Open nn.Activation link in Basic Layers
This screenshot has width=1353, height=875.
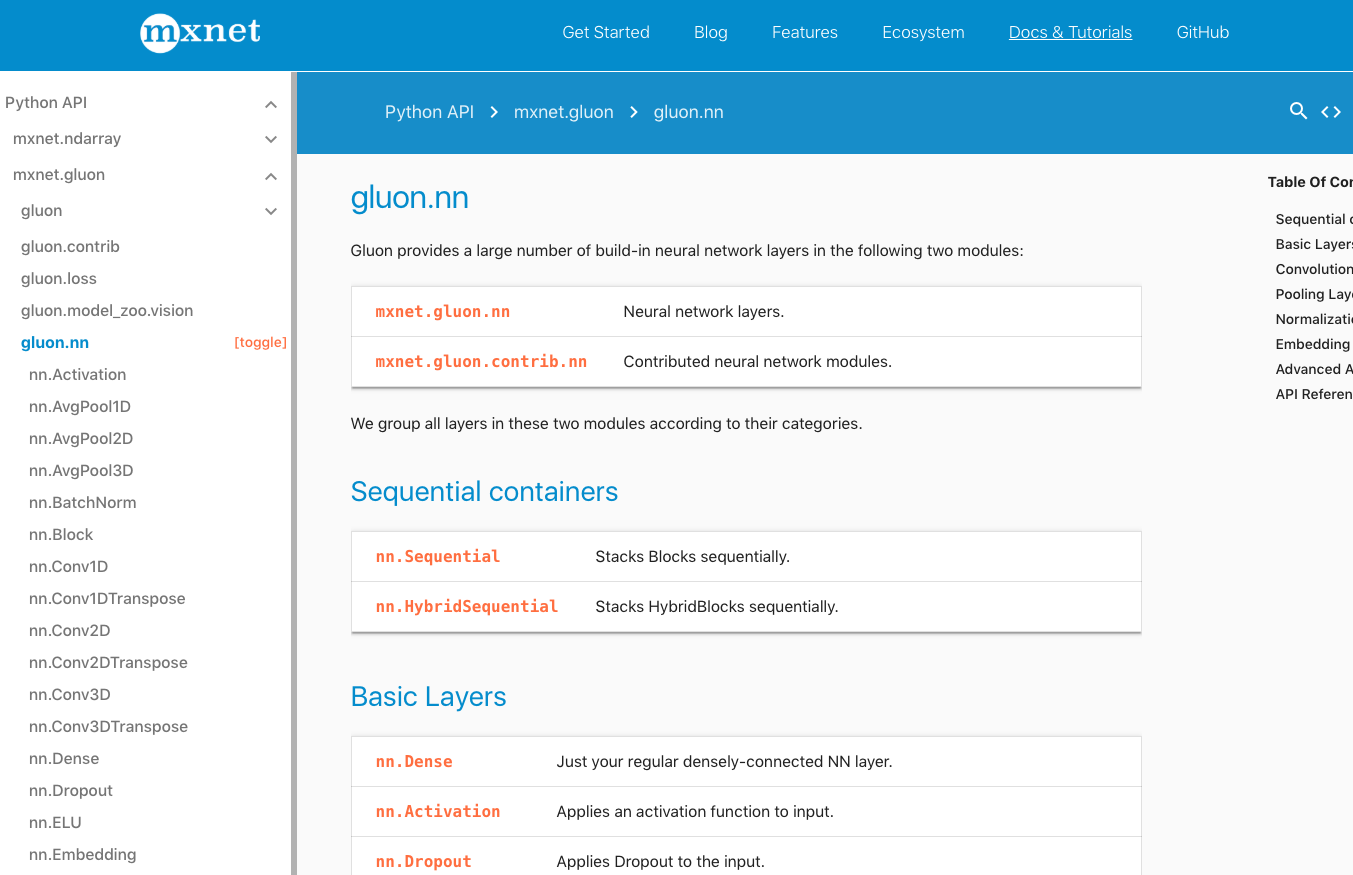pos(438,811)
